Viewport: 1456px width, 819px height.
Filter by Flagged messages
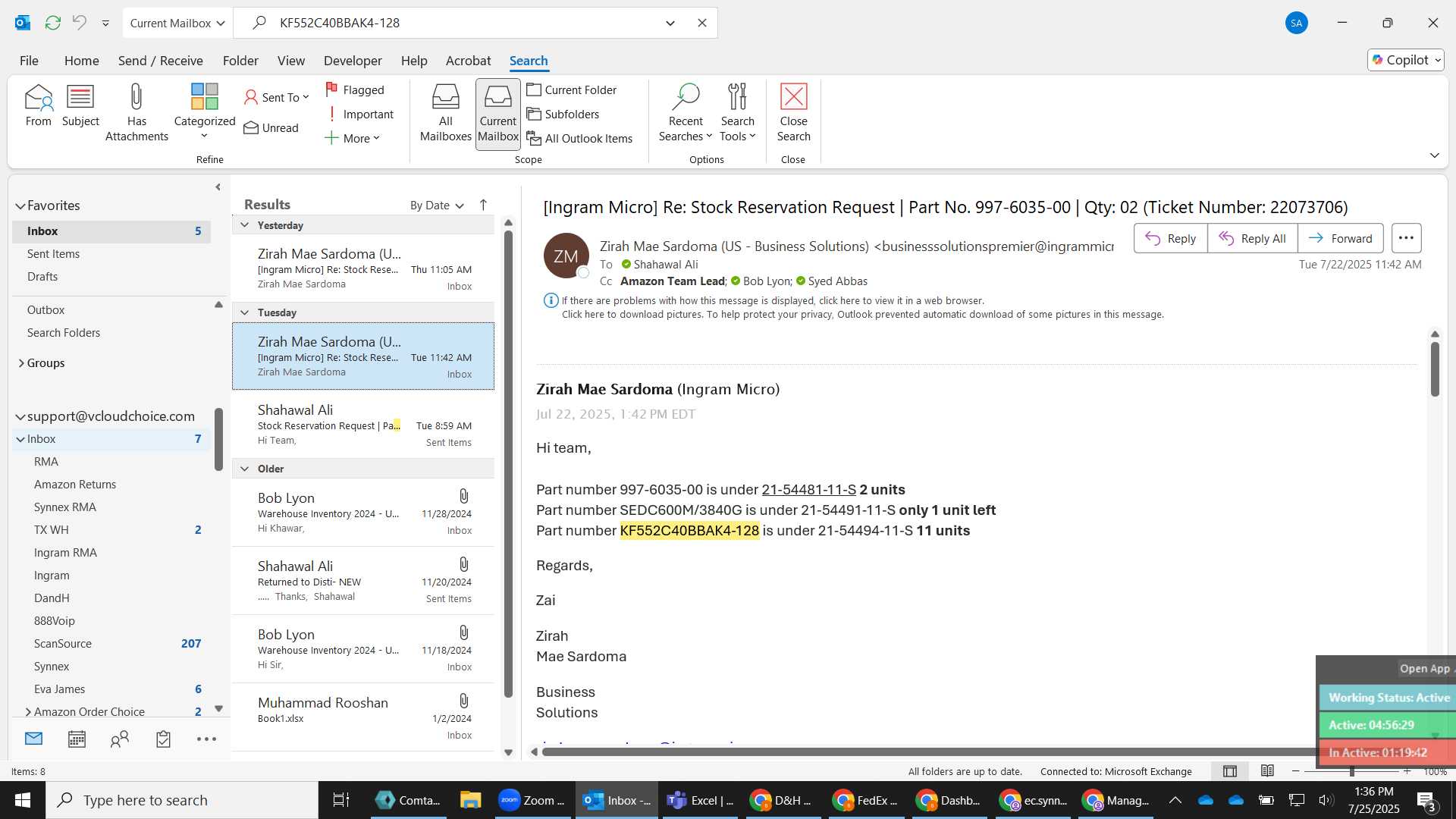(x=355, y=89)
